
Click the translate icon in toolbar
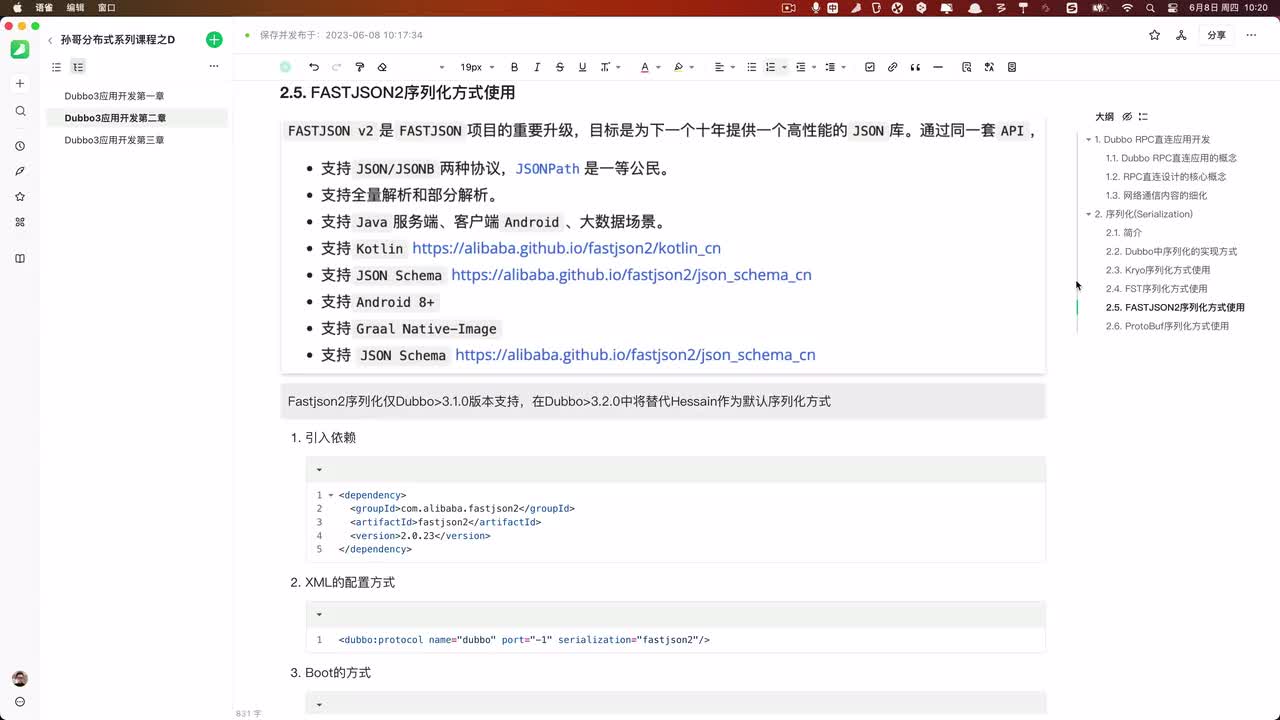[x=989, y=67]
